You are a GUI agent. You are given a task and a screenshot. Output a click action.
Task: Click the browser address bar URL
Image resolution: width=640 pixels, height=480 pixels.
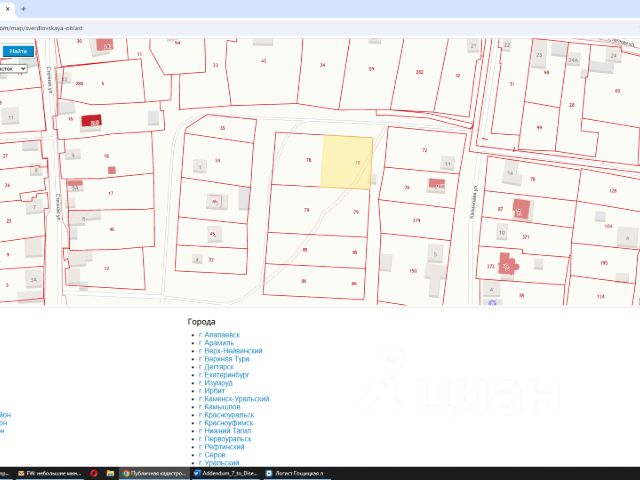[x=41, y=28]
